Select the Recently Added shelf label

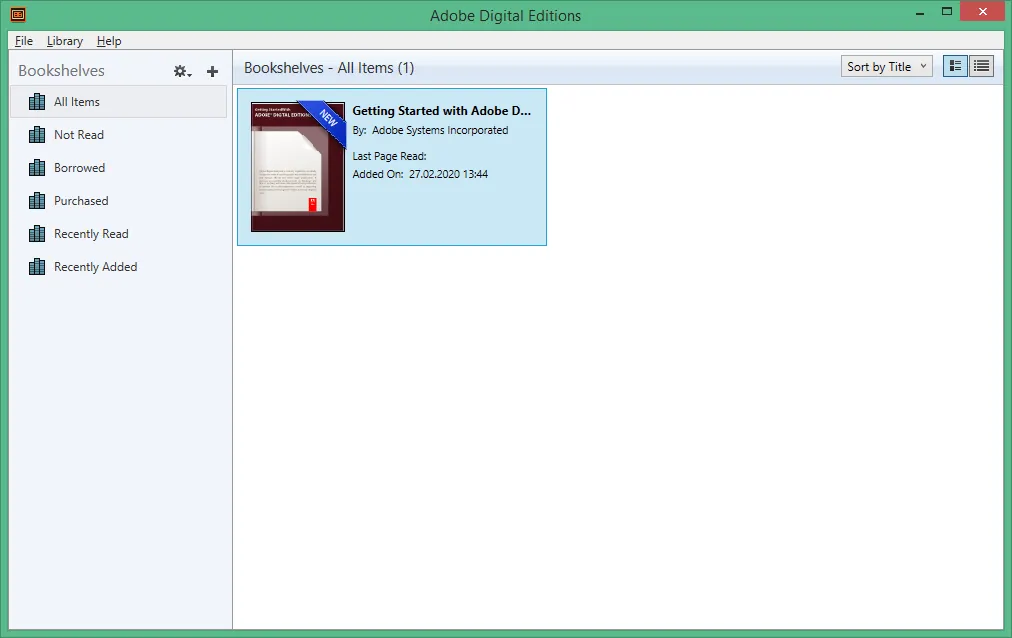(96, 266)
